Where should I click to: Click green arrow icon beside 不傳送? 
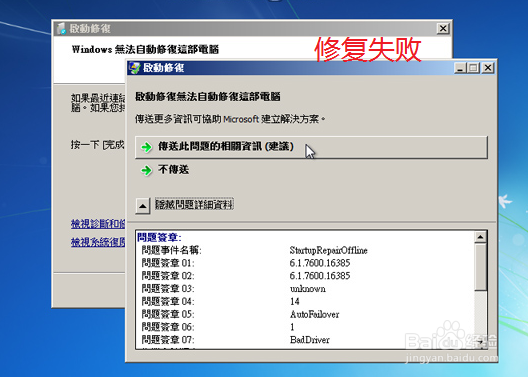146,170
